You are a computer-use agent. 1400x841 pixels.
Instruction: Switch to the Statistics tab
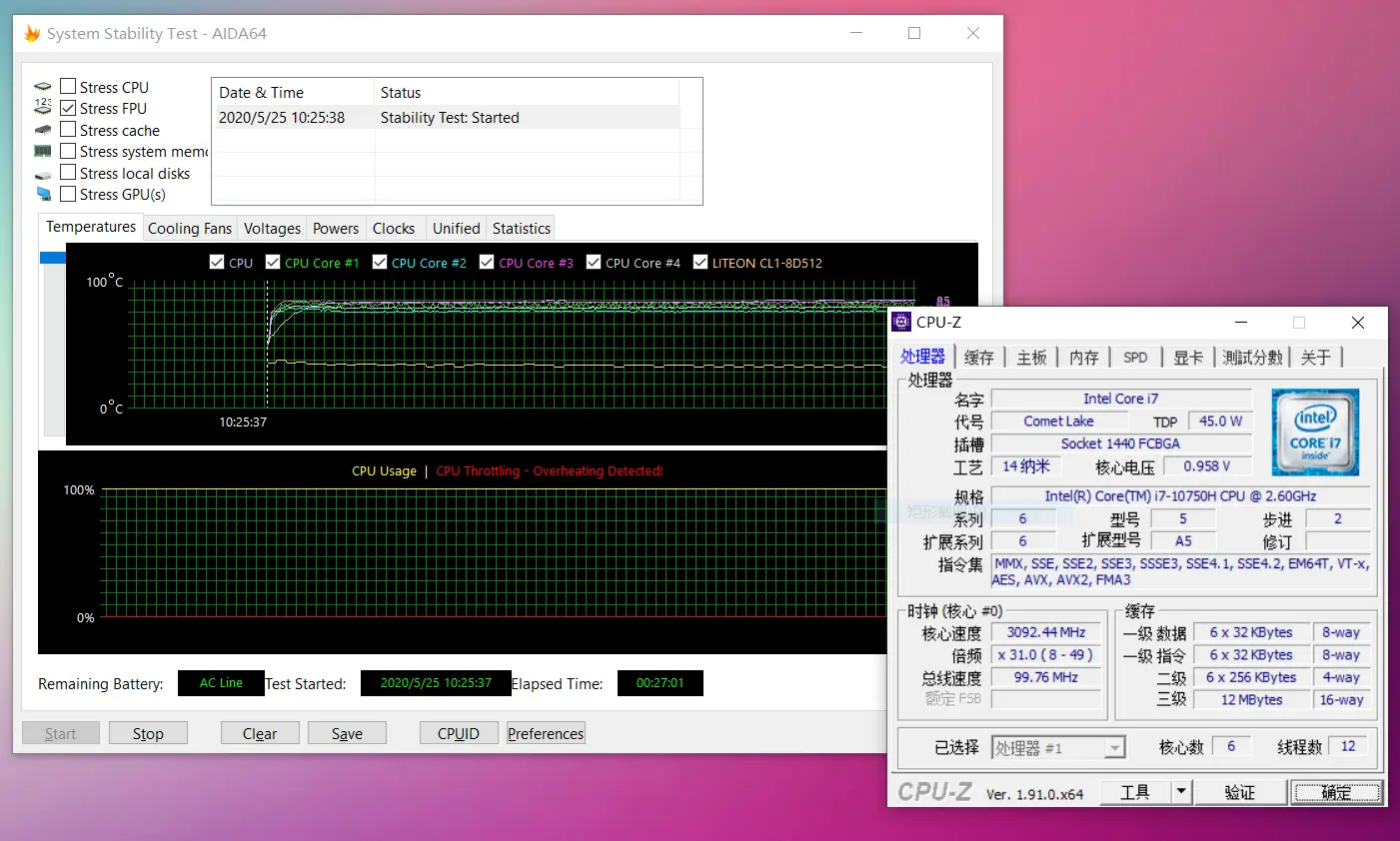tap(522, 229)
